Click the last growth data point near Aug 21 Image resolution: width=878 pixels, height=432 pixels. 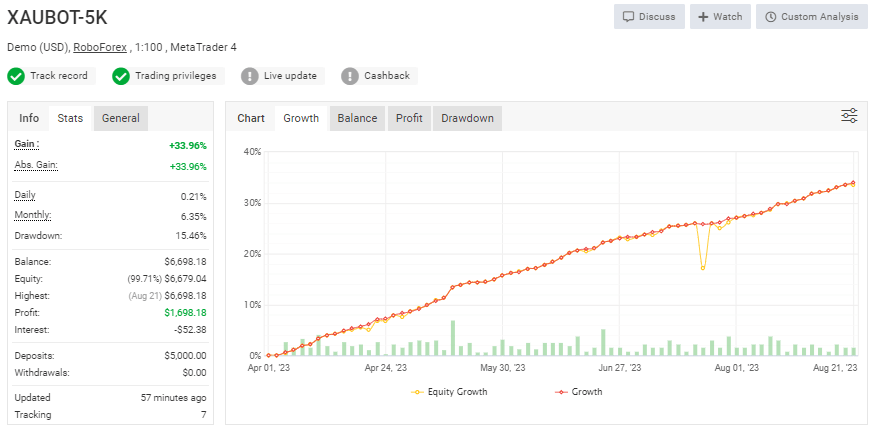tap(853, 183)
